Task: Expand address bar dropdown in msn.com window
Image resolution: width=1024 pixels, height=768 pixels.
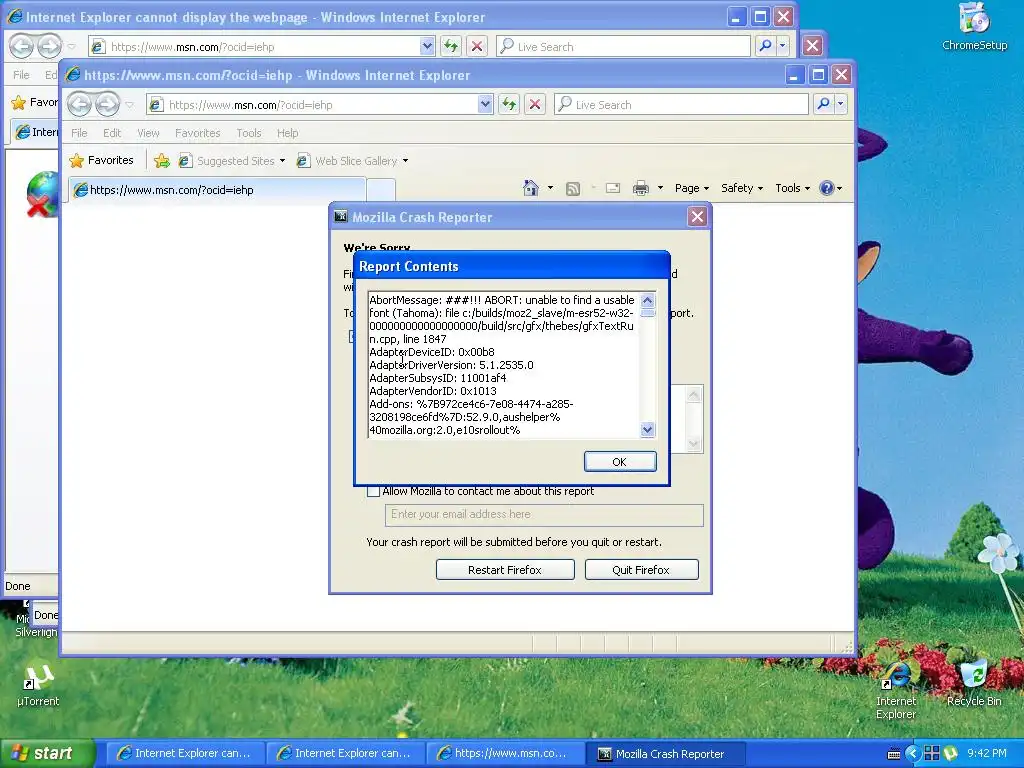Action: click(485, 104)
